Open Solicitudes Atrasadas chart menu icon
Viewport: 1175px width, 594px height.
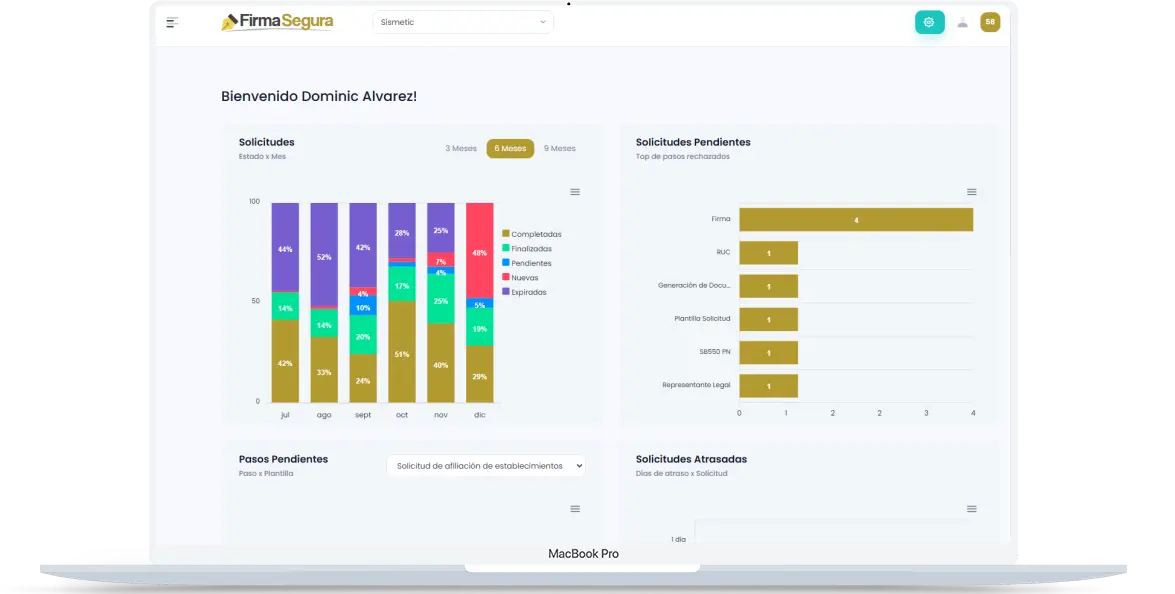971,509
